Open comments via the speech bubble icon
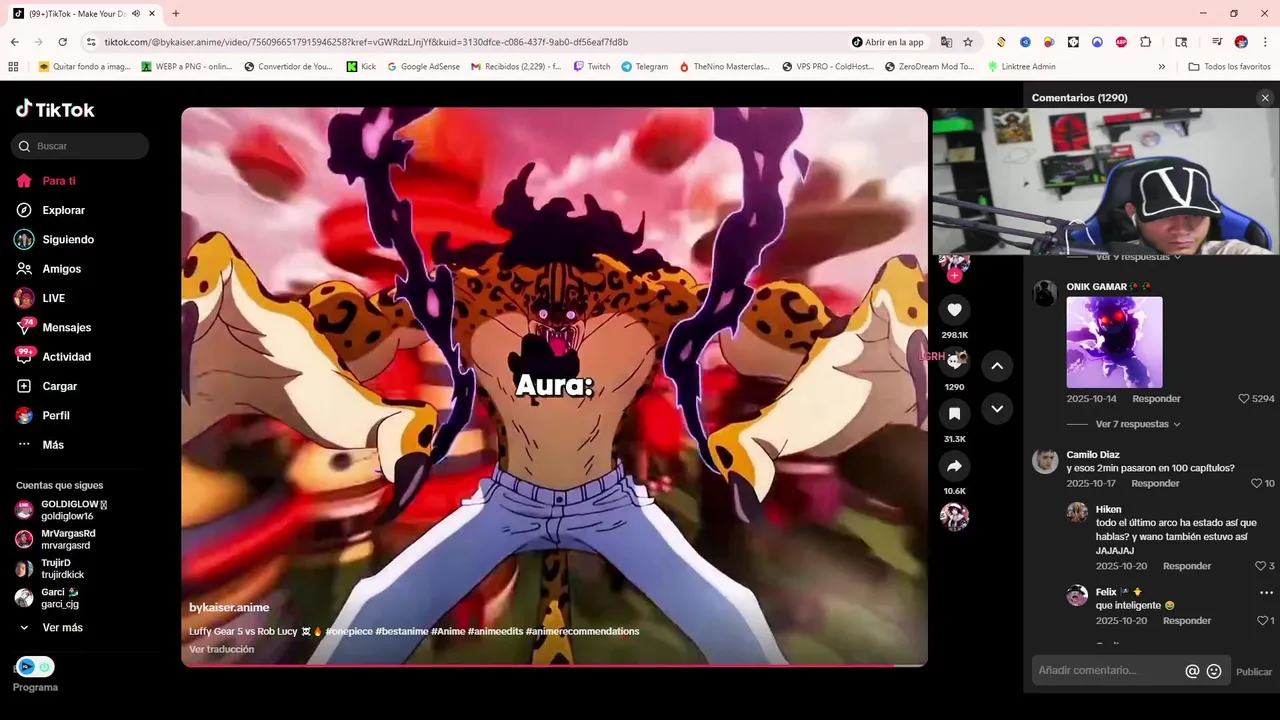This screenshot has height=720, width=1280. [x=954, y=361]
